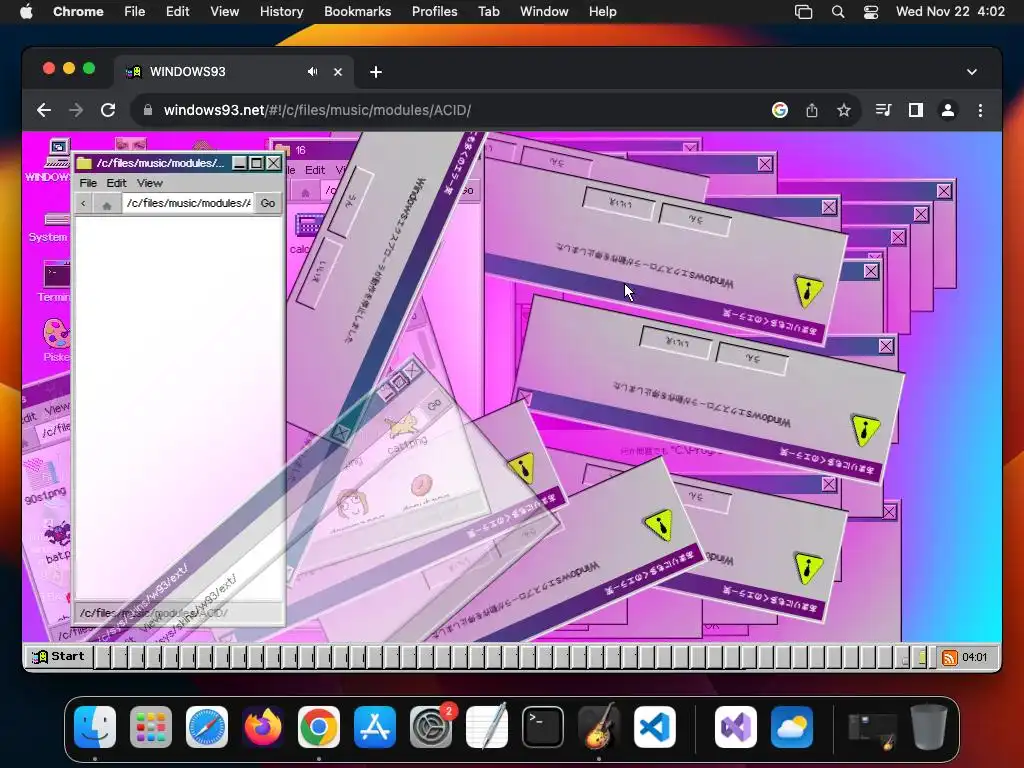The image size is (1024, 768).
Task: Open the Weather app from the Dock
Action: point(792,727)
